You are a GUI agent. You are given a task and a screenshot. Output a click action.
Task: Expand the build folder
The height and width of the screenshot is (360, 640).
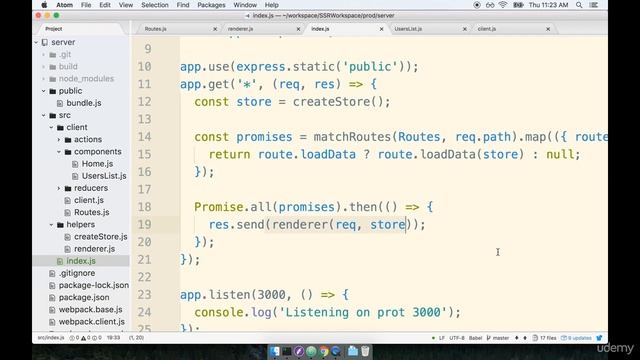(x=44, y=67)
